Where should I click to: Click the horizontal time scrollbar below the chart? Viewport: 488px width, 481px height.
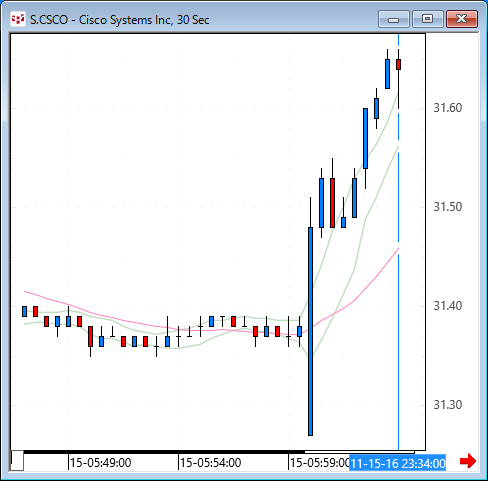coord(219,452)
